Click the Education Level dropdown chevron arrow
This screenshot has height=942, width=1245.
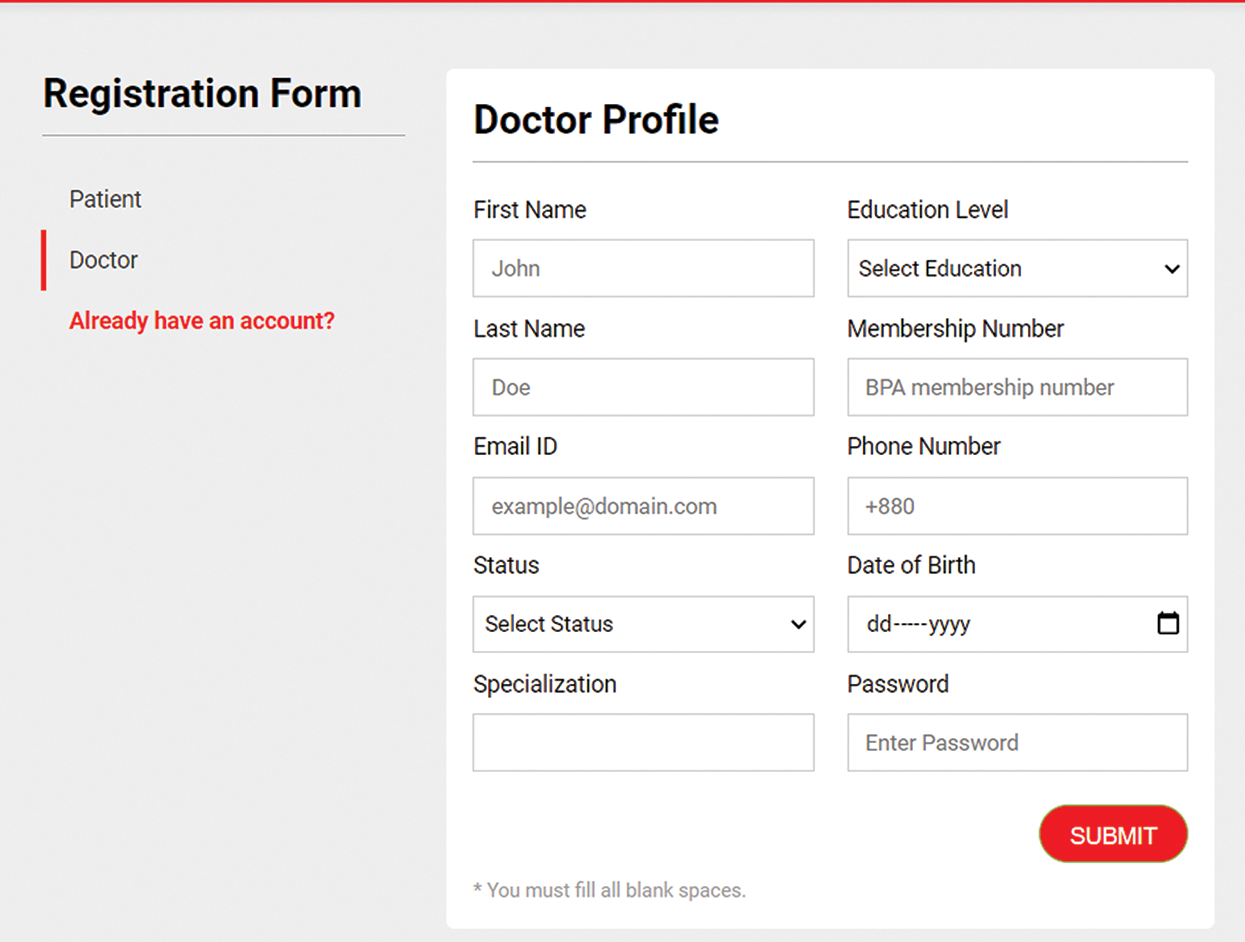[x=1172, y=269]
